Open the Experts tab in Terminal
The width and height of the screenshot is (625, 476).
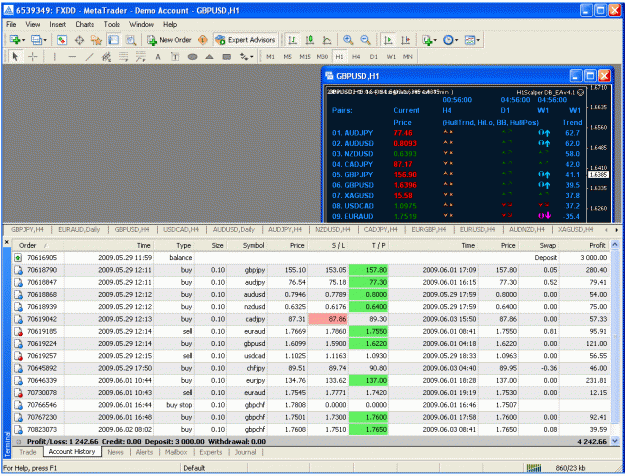point(210,452)
